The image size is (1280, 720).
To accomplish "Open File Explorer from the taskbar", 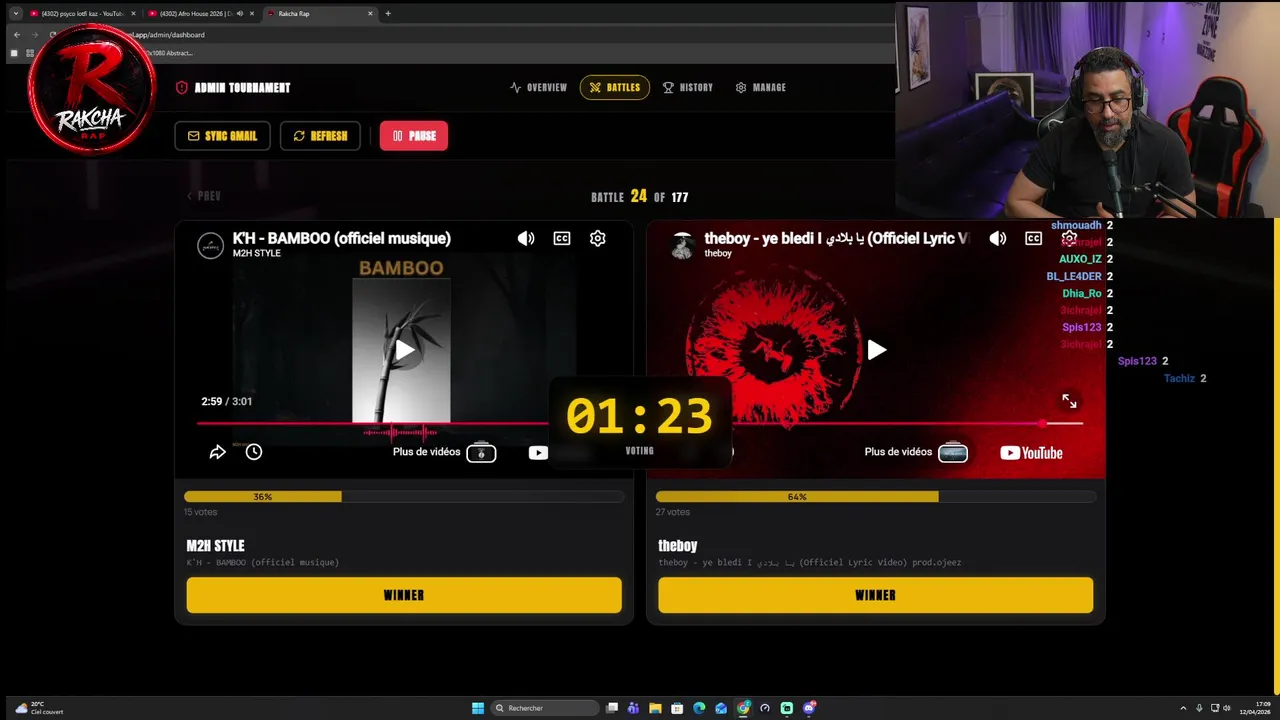I will click(x=655, y=708).
